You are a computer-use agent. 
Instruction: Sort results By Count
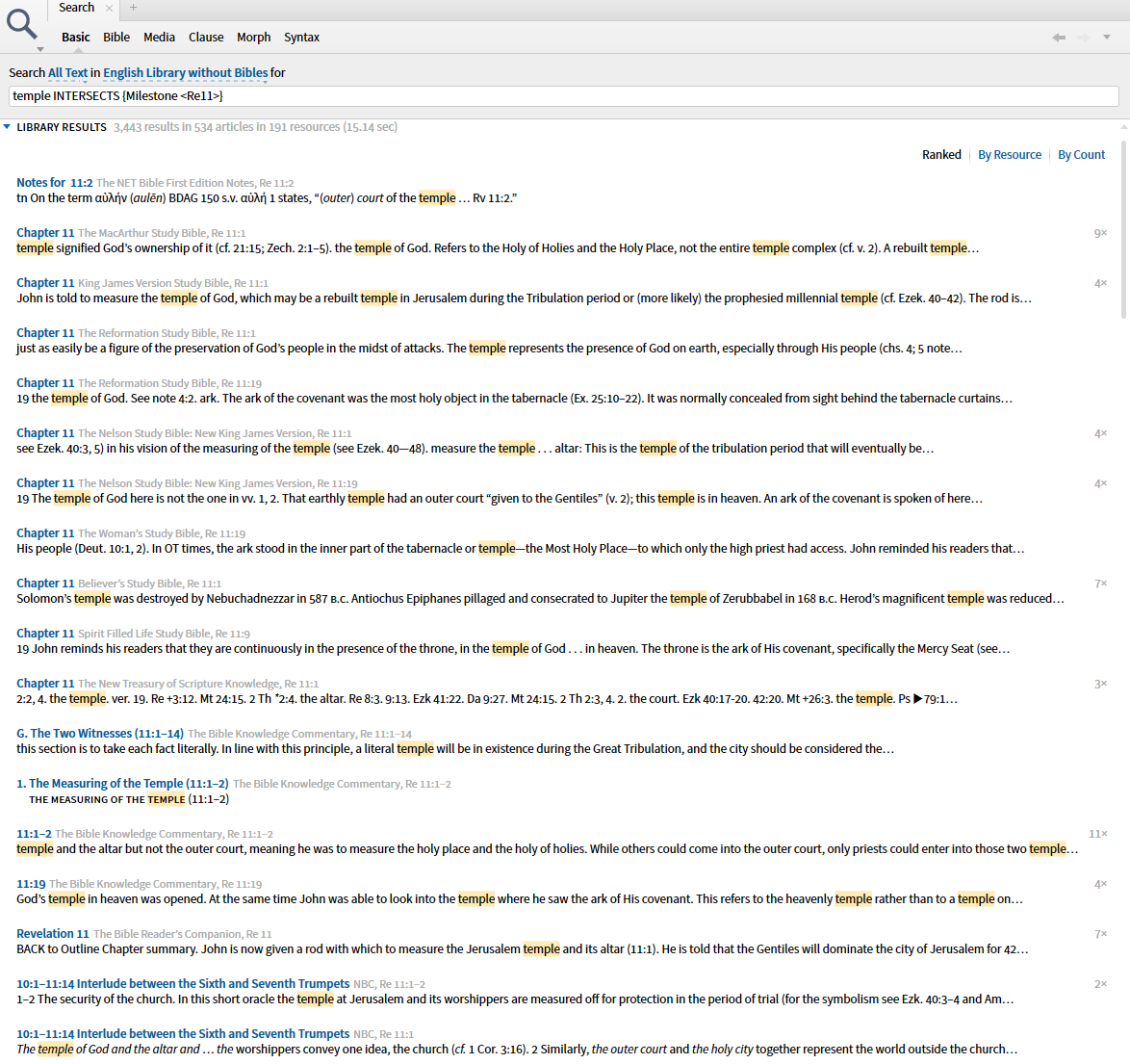[x=1081, y=155]
